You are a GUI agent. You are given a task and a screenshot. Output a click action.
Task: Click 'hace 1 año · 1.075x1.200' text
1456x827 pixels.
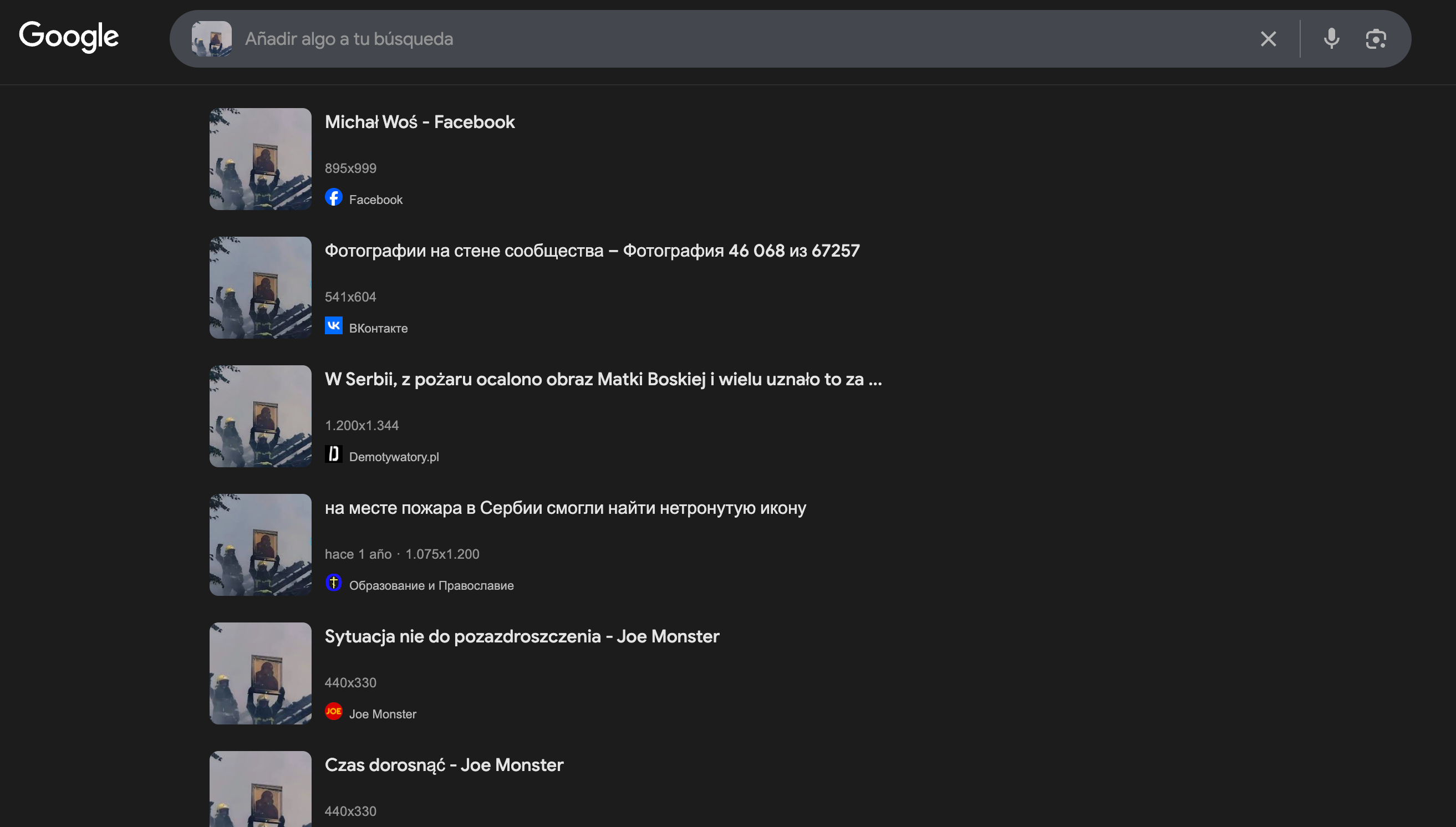click(402, 554)
